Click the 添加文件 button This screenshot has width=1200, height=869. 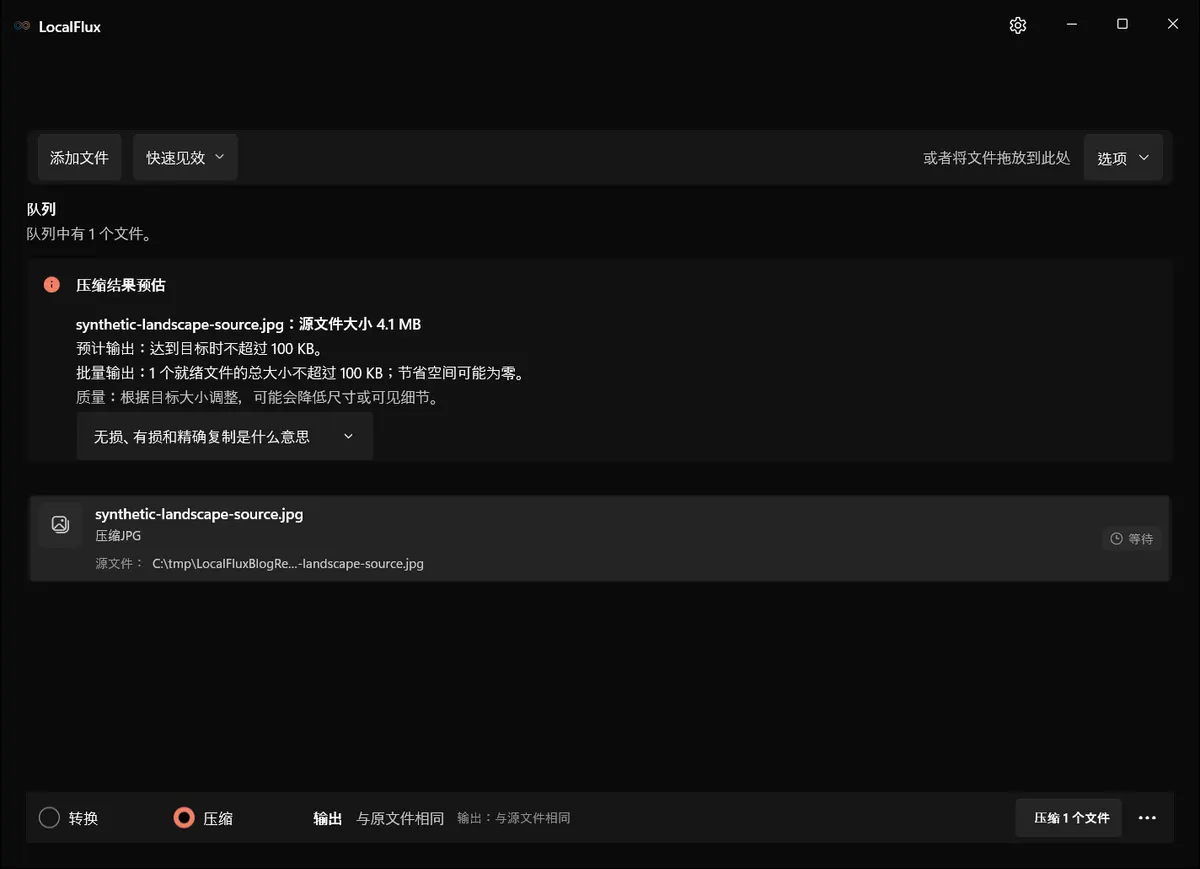(x=79, y=158)
